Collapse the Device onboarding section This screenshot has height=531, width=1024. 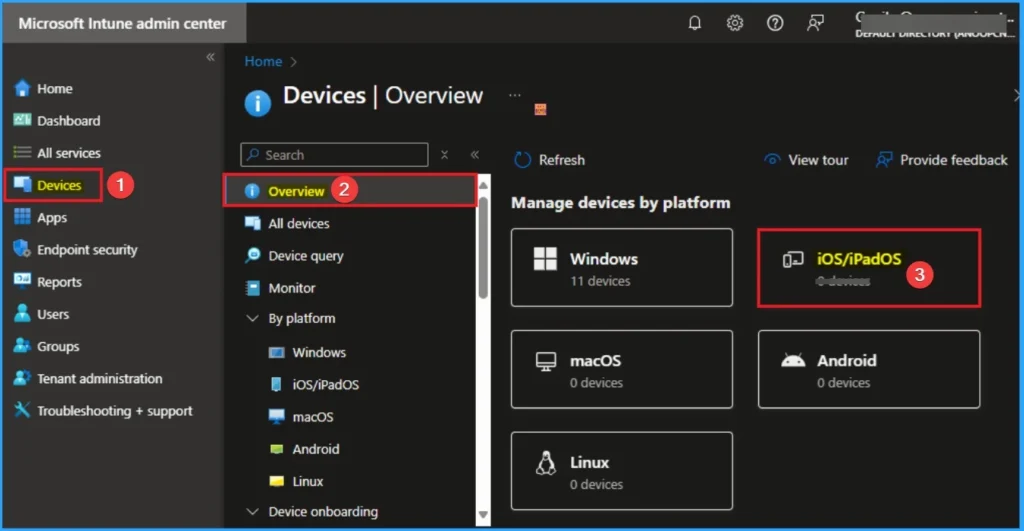click(252, 511)
